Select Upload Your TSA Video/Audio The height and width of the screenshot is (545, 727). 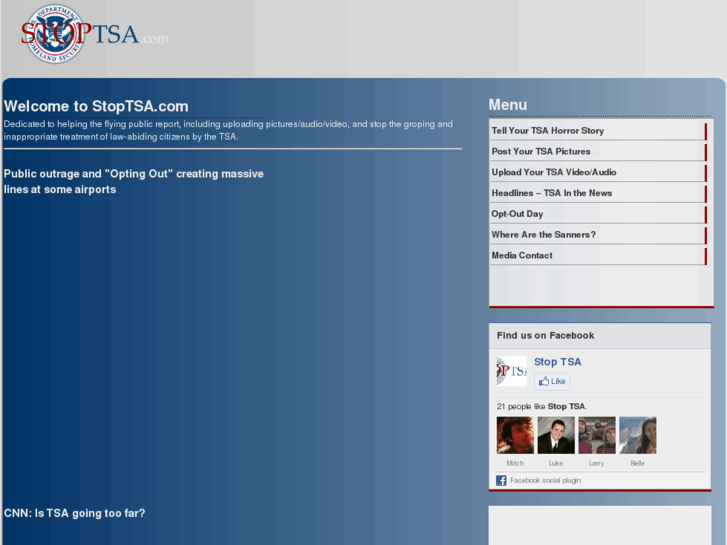point(598,172)
